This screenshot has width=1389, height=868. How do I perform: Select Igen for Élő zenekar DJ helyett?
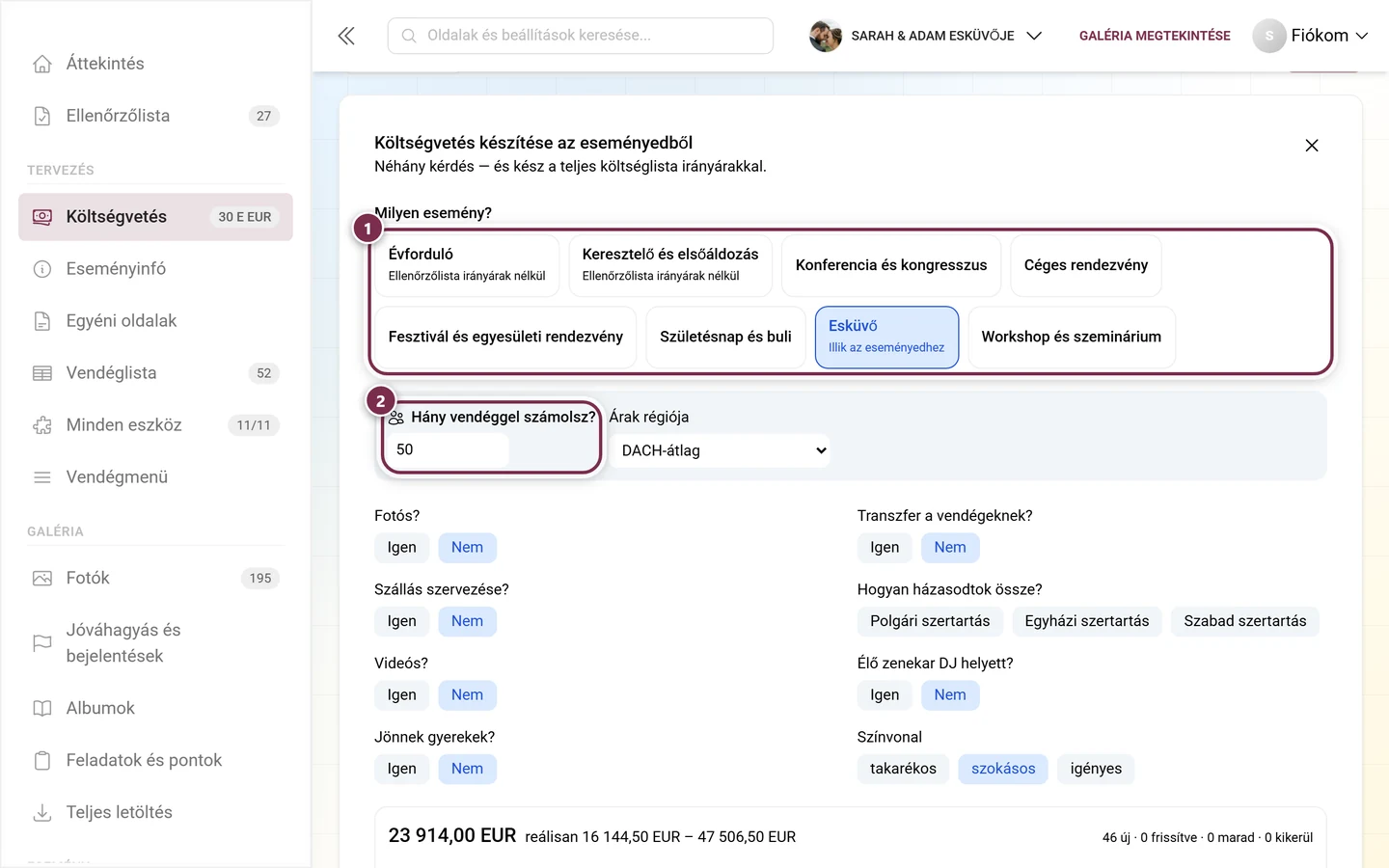pyautogui.click(x=885, y=695)
